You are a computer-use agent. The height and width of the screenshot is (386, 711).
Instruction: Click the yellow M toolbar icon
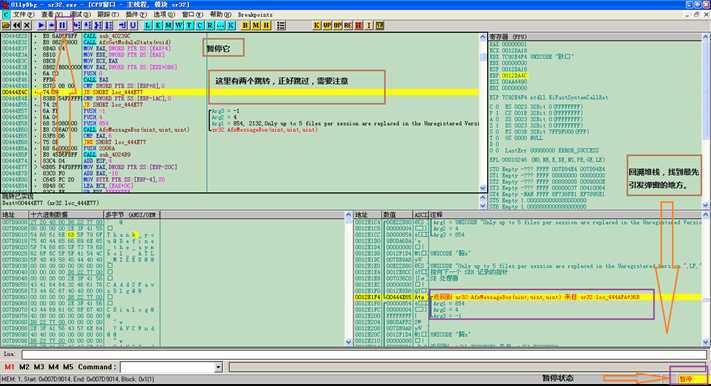(x=256, y=25)
